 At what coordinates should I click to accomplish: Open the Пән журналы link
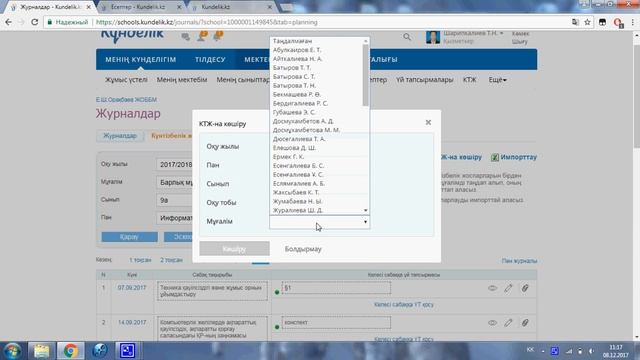click(x=519, y=261)
